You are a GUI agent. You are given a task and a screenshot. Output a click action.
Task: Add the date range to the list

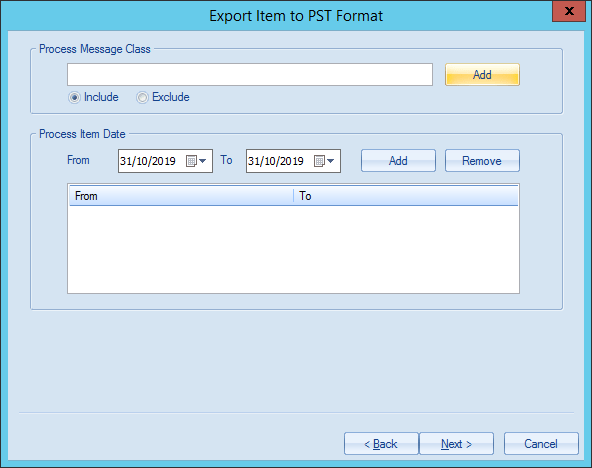(398, 161)
